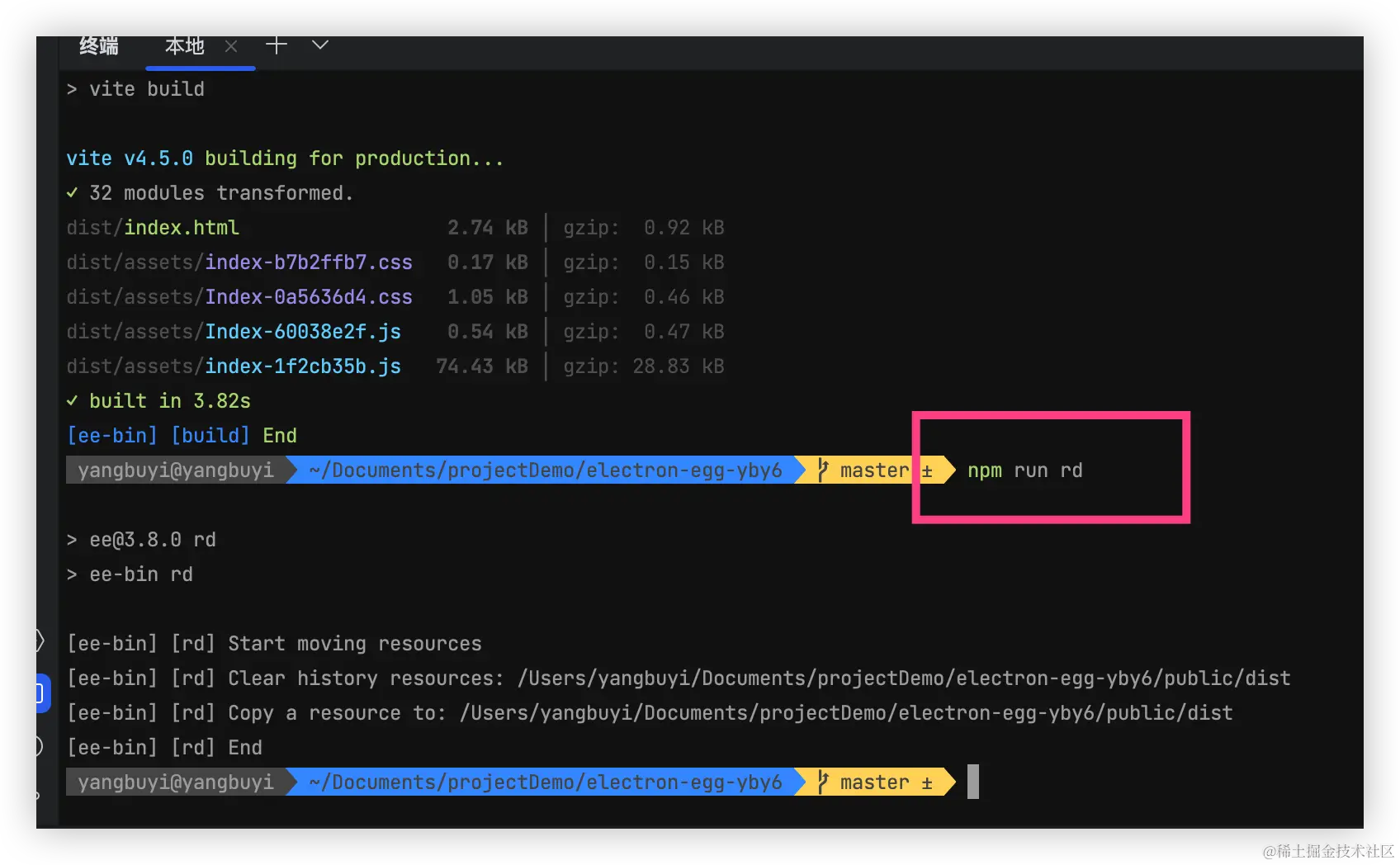The width and height of the screenshot is (1400, 865).
Task: Click the 'built in 3.82s' line
Action: point(158,401)
